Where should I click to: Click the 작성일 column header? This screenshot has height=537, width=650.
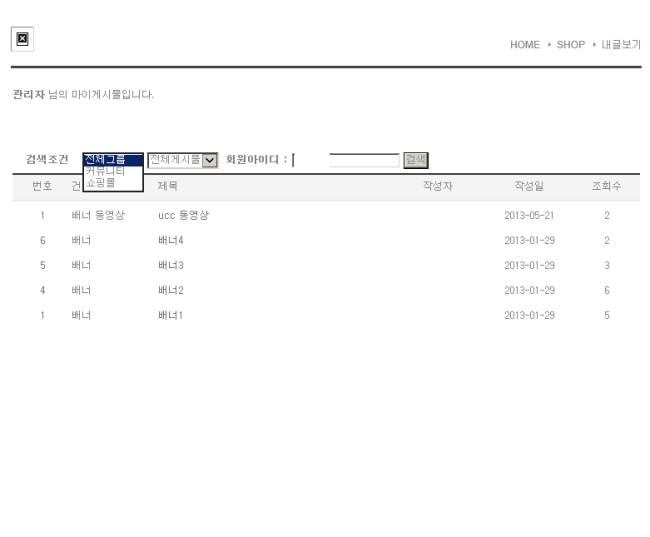[x=529, y=186]
